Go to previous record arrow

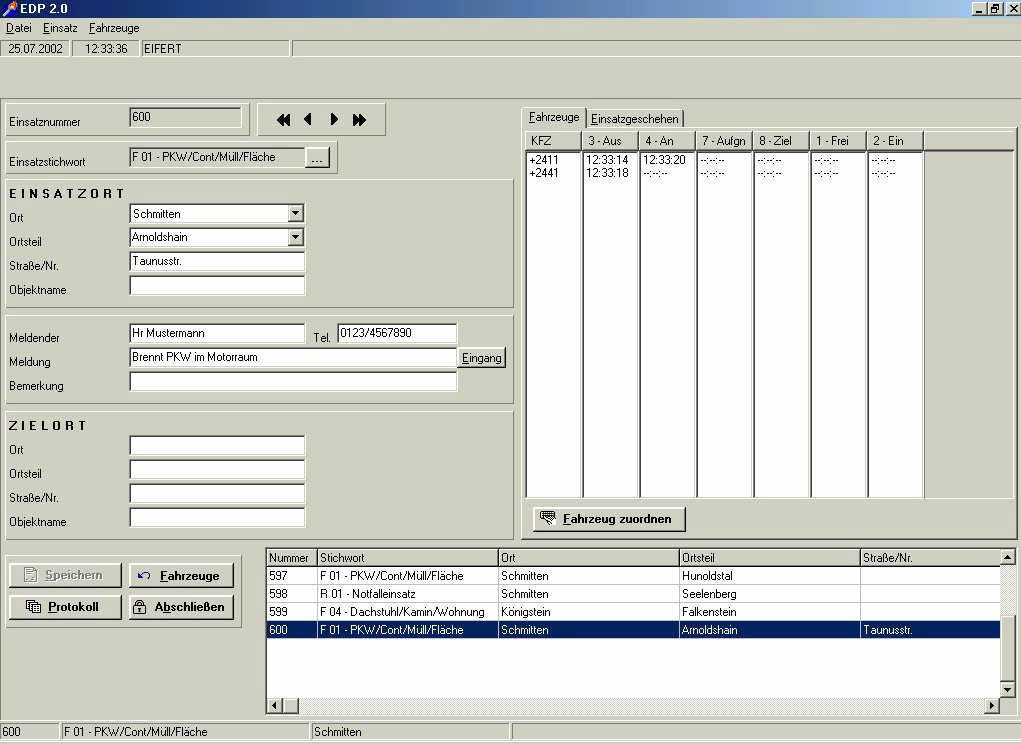pyautogui.click(x=308, y=120)
